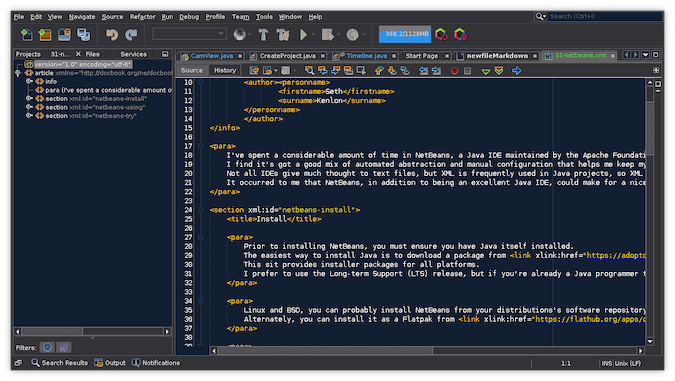Expand section netbeans-using tree node

click(29, 107)
